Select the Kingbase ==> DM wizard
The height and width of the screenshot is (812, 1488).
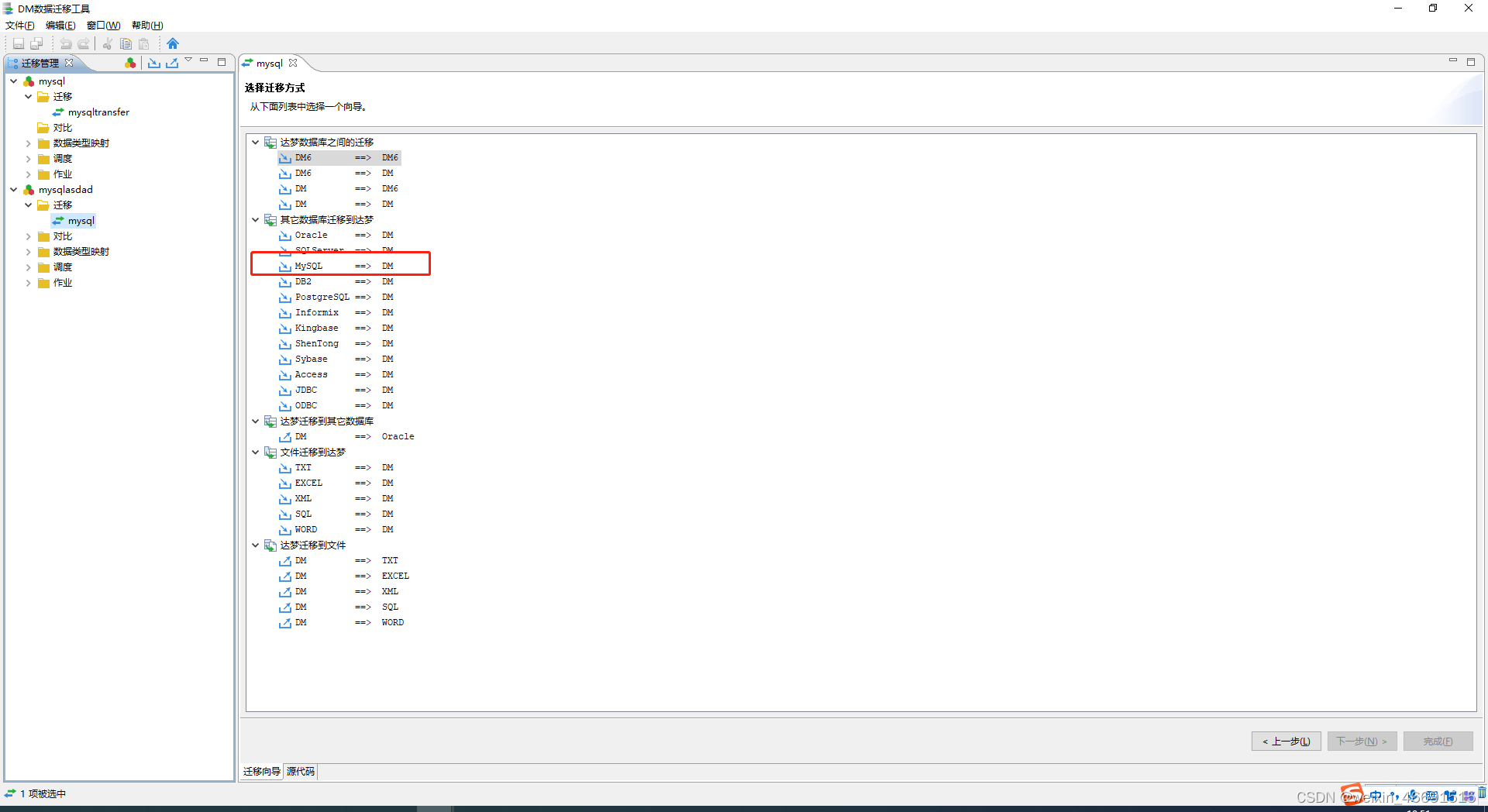(337, 329)
